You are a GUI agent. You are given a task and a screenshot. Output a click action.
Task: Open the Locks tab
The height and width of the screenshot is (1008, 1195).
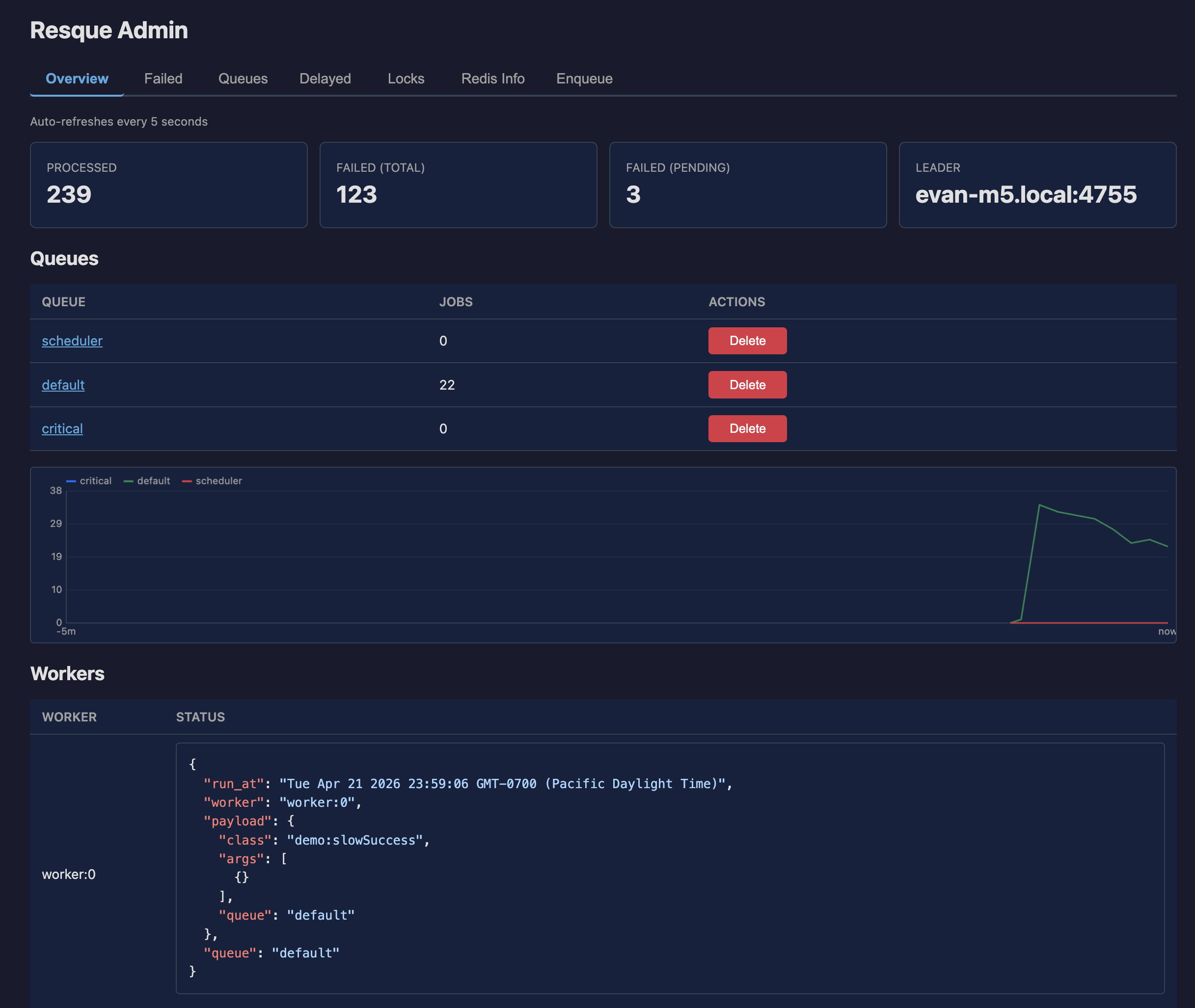[406, 79]
